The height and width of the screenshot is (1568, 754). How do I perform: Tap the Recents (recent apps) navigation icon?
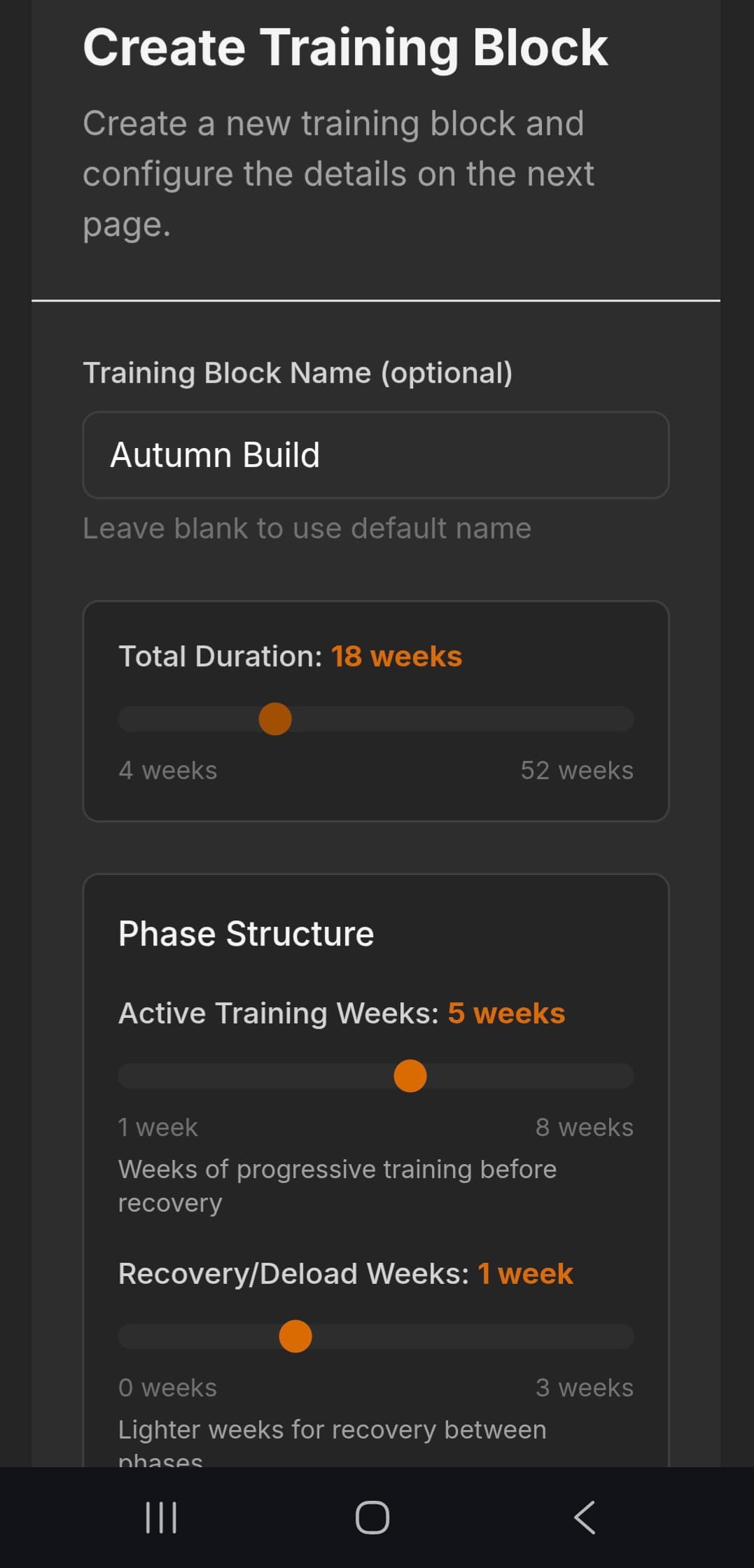point(161,1516)
